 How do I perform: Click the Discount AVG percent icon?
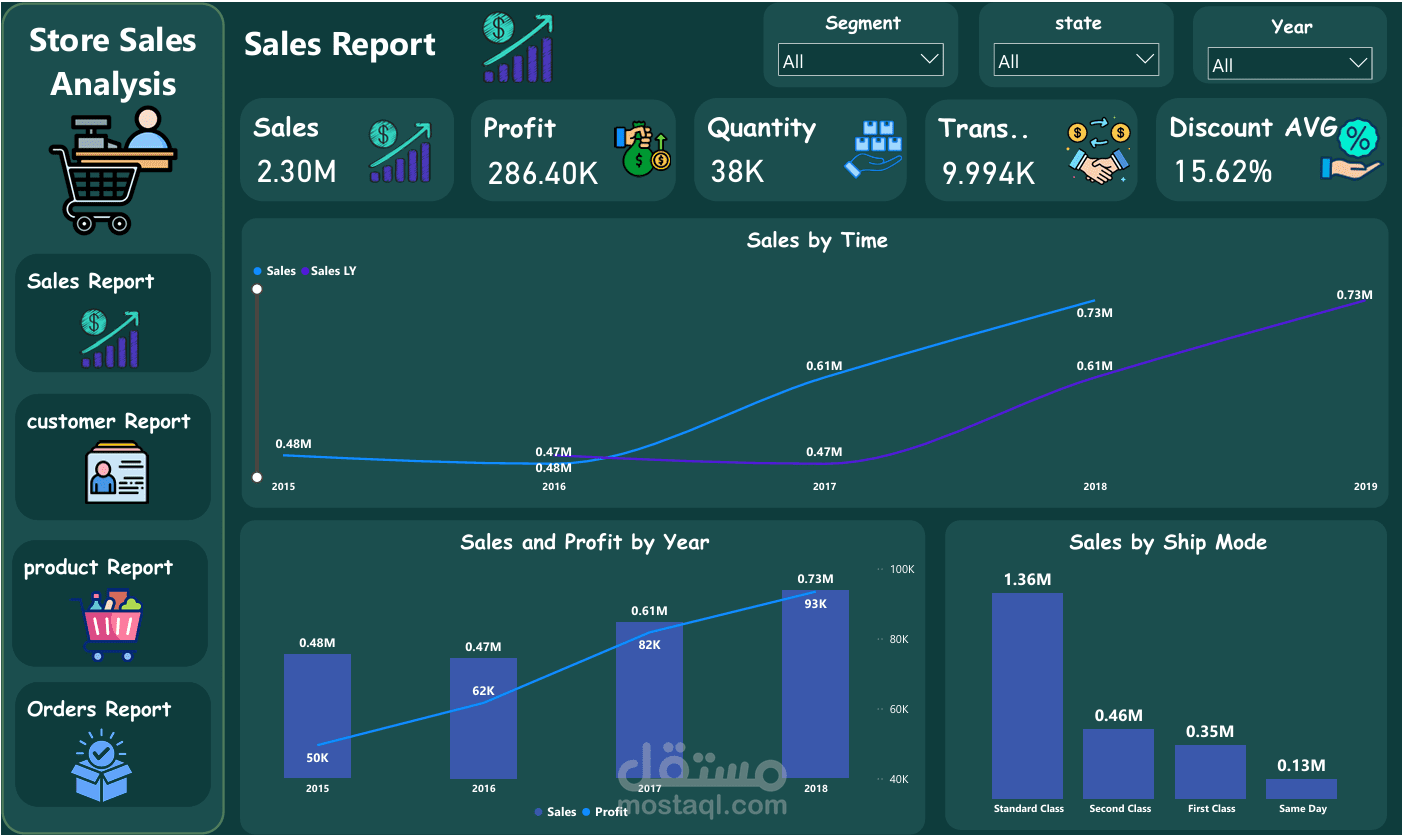[x=1350, y=150]
